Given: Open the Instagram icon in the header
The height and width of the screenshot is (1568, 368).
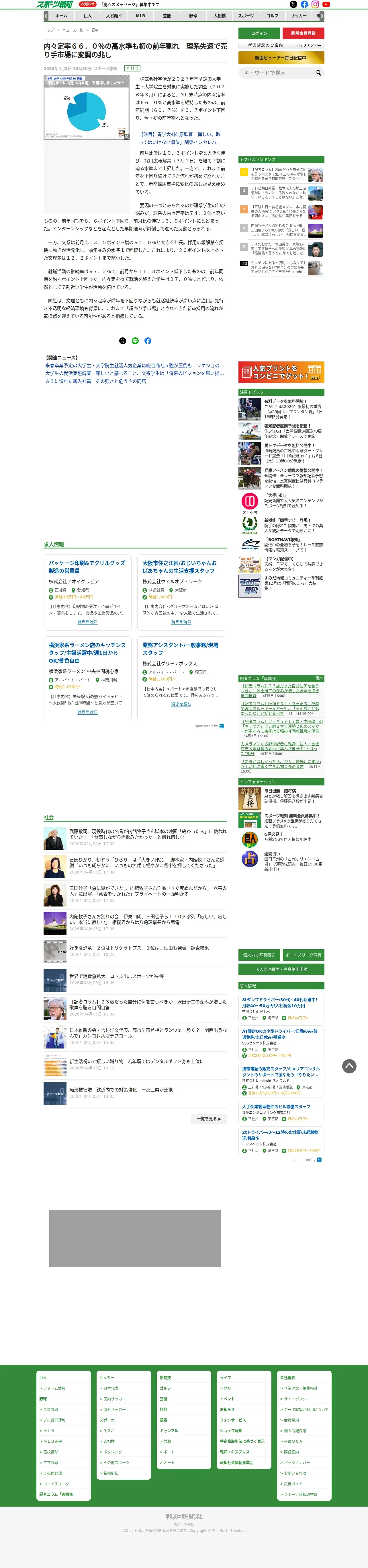Looking at the screenshot, I should click(315, 4).
